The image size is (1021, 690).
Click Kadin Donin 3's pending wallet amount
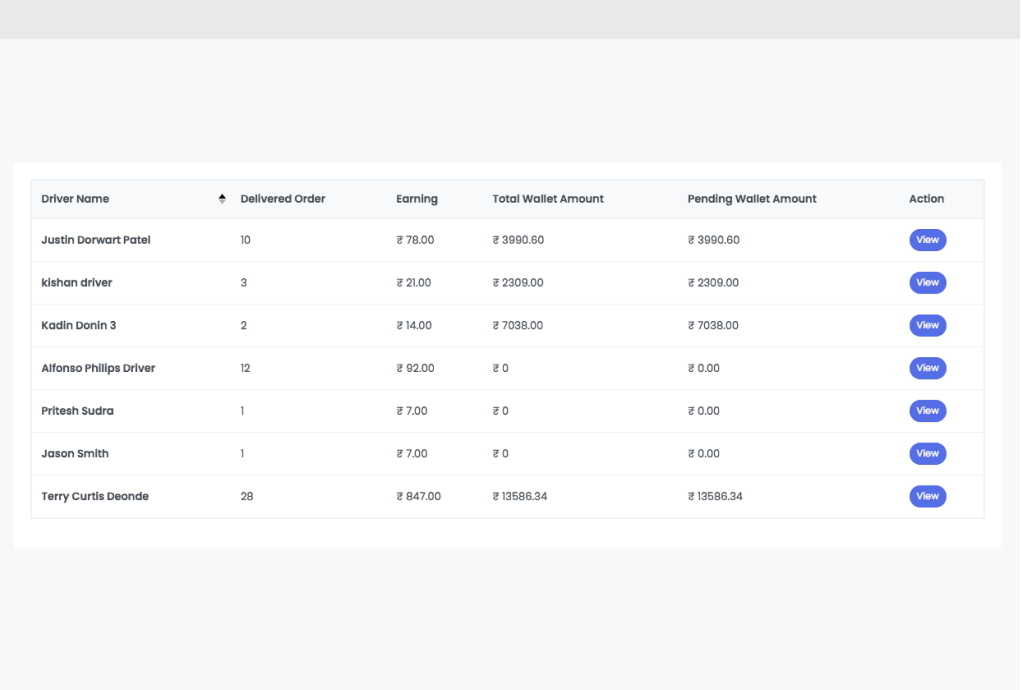[713, 325]
